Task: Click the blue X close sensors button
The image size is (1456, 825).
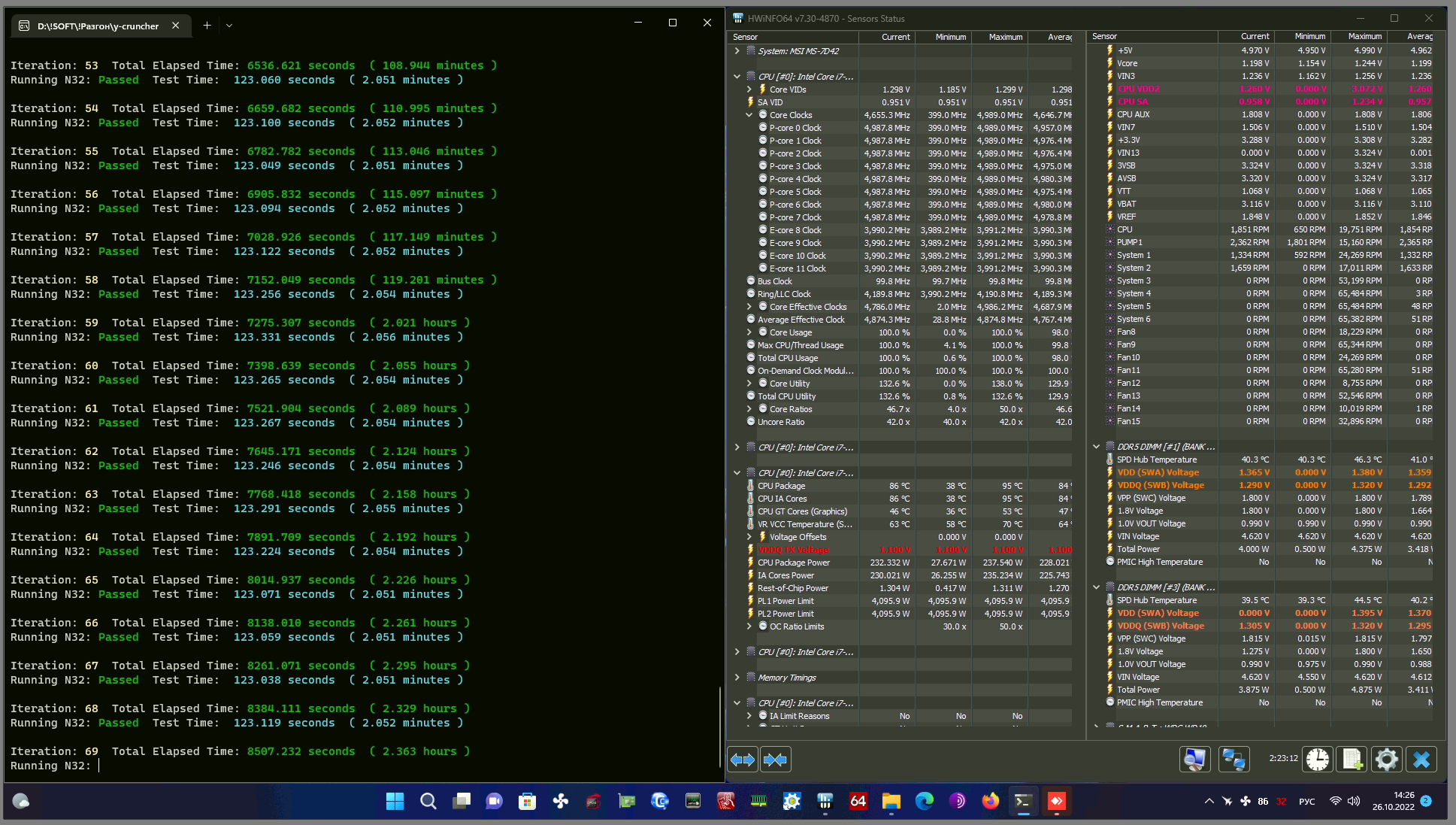Action: pos(1421,760)
